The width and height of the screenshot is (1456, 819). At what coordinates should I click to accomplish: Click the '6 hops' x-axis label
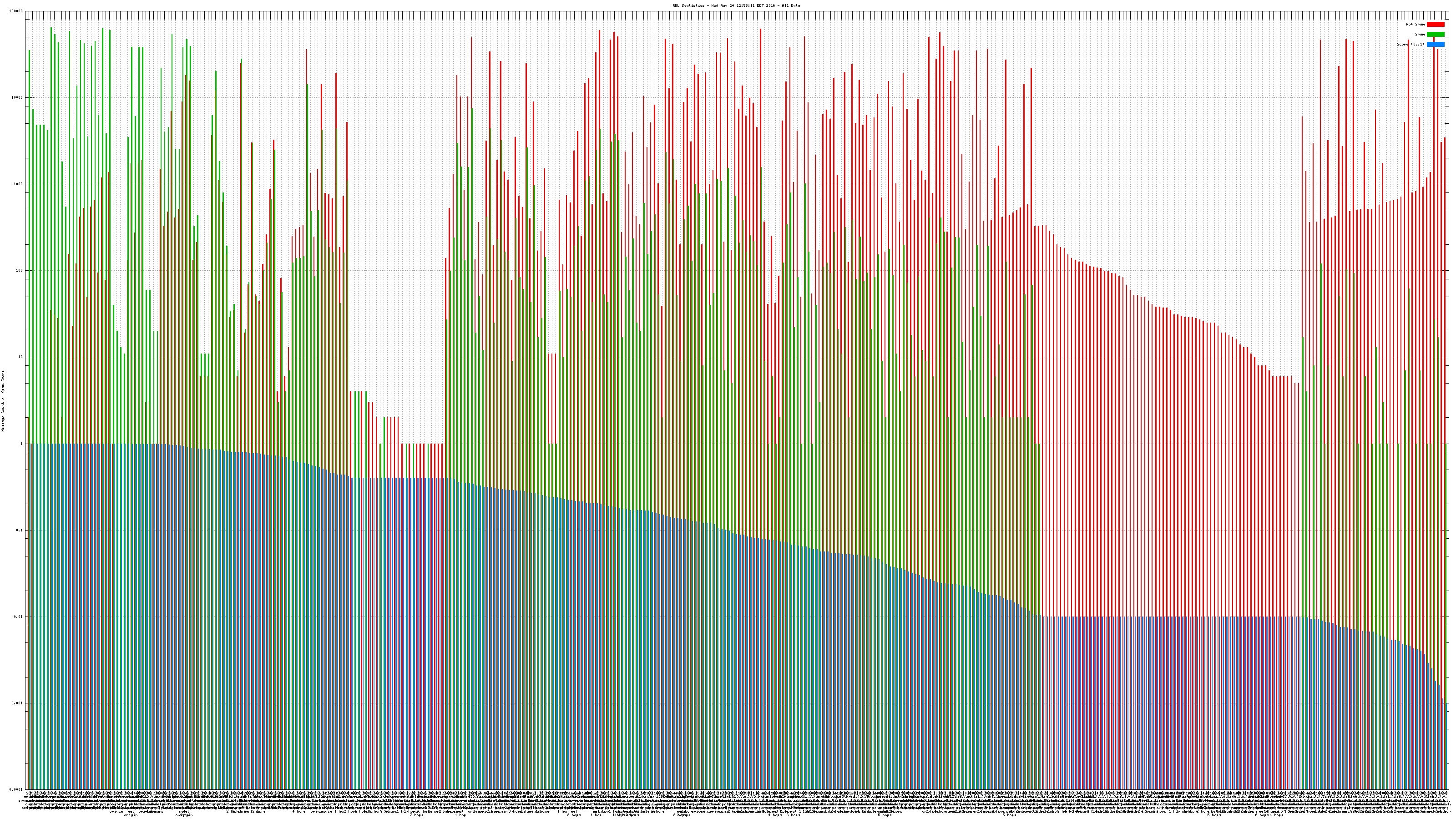tap(1262, 815)
